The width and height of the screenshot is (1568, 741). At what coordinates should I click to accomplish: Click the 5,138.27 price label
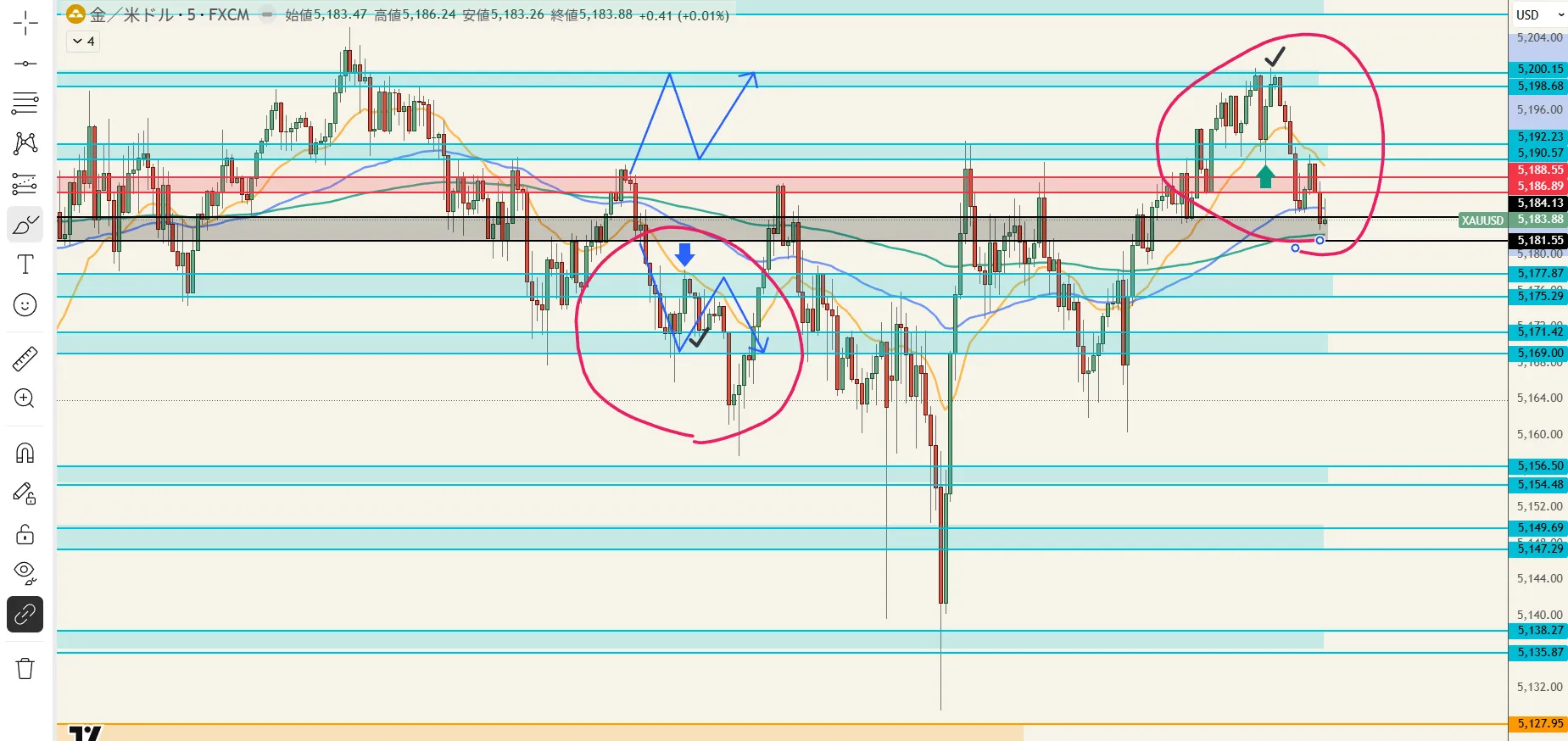coord(1540,630)
